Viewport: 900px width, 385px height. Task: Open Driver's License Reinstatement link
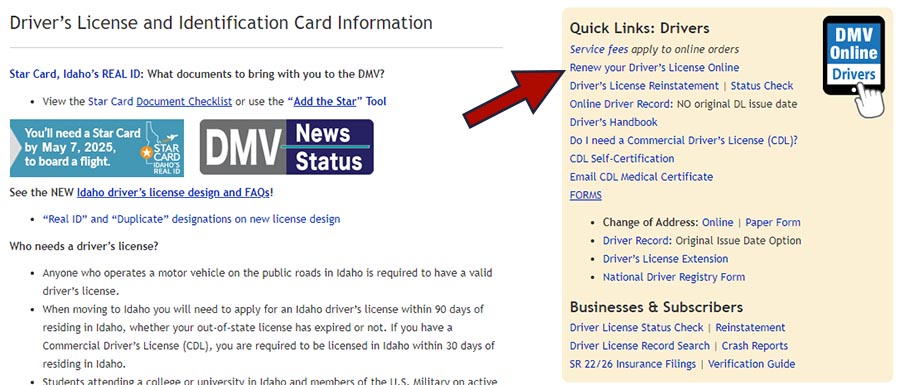click(644, 85)
